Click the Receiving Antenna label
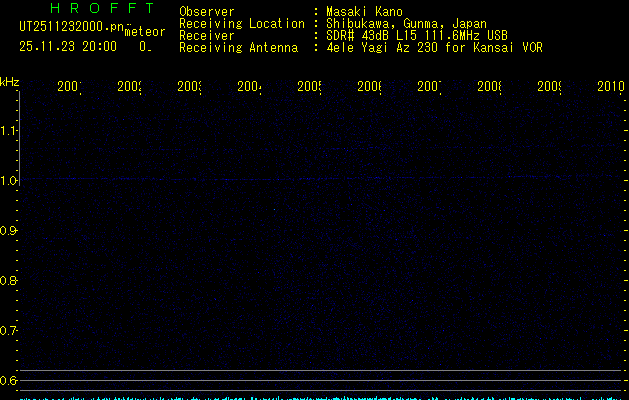 click(239, 48)
